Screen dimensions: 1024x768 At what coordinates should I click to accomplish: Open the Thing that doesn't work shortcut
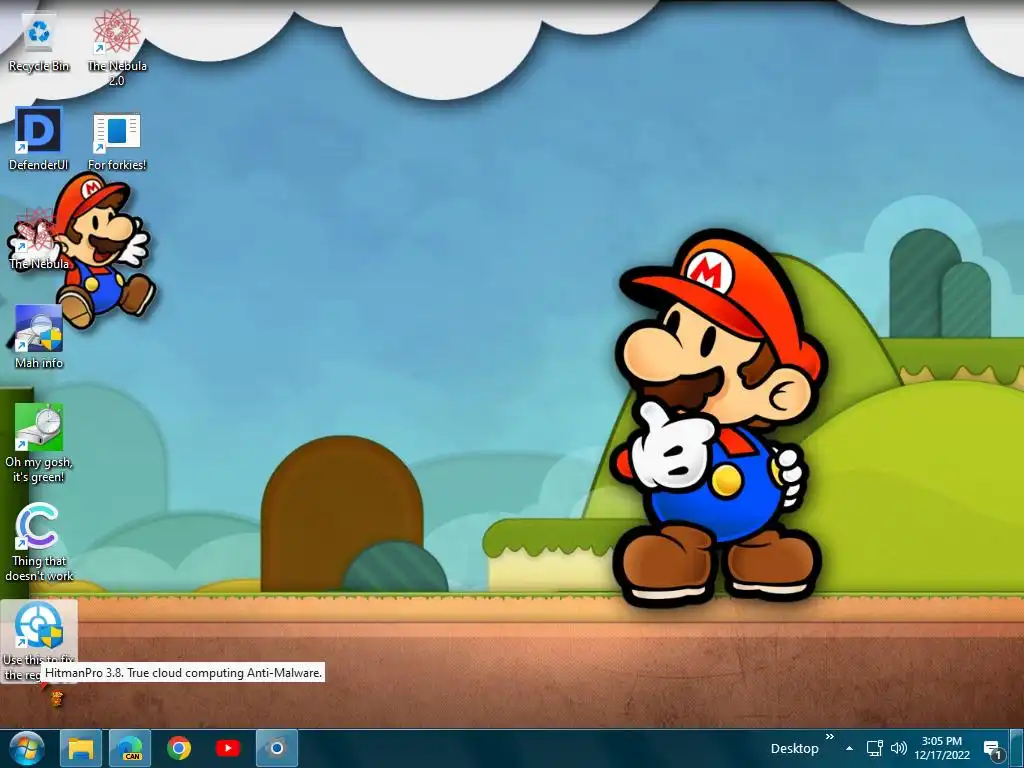39,542
